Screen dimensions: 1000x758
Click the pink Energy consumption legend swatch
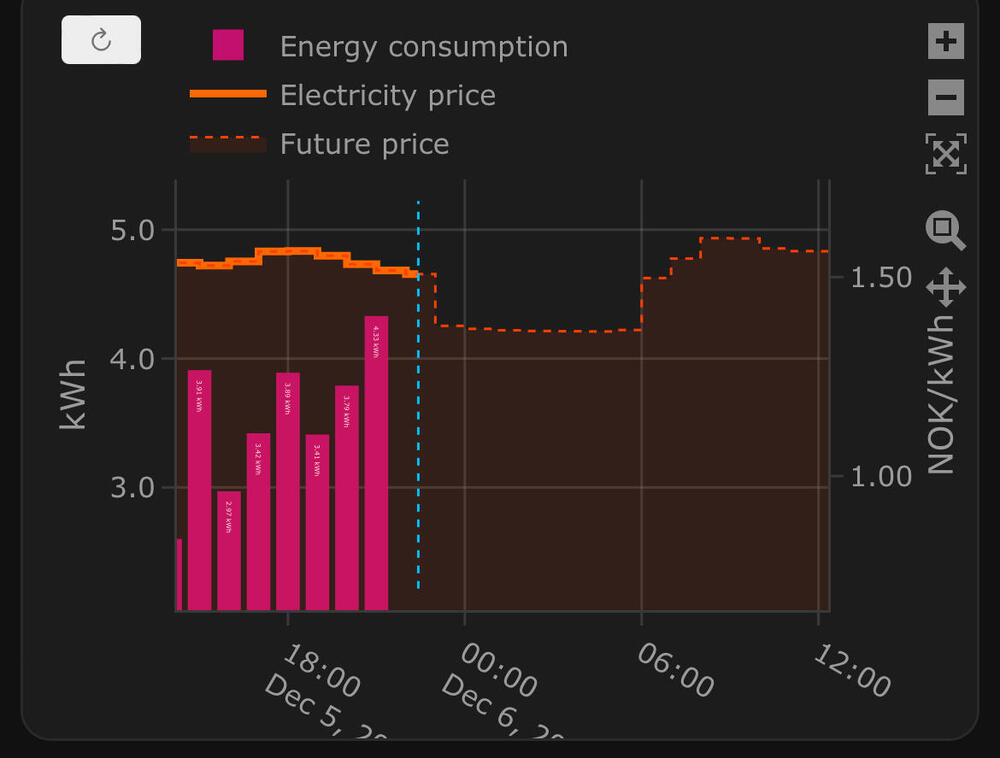(x=228, y=46)
